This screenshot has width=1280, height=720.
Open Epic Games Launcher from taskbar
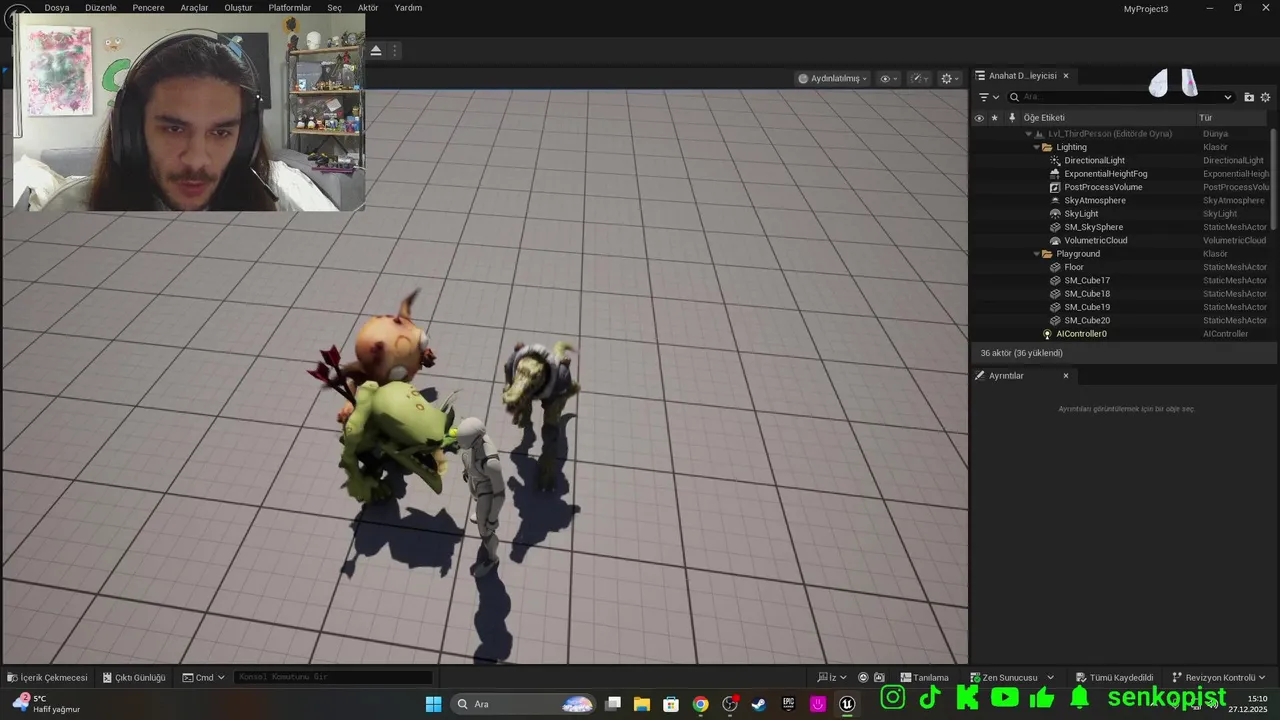pos(789,704)
